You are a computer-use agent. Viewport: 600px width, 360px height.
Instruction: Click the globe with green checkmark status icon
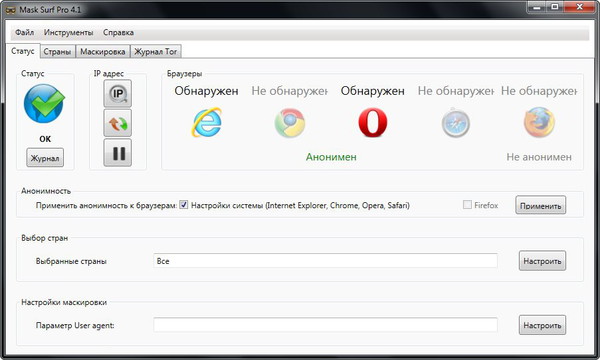44,103
